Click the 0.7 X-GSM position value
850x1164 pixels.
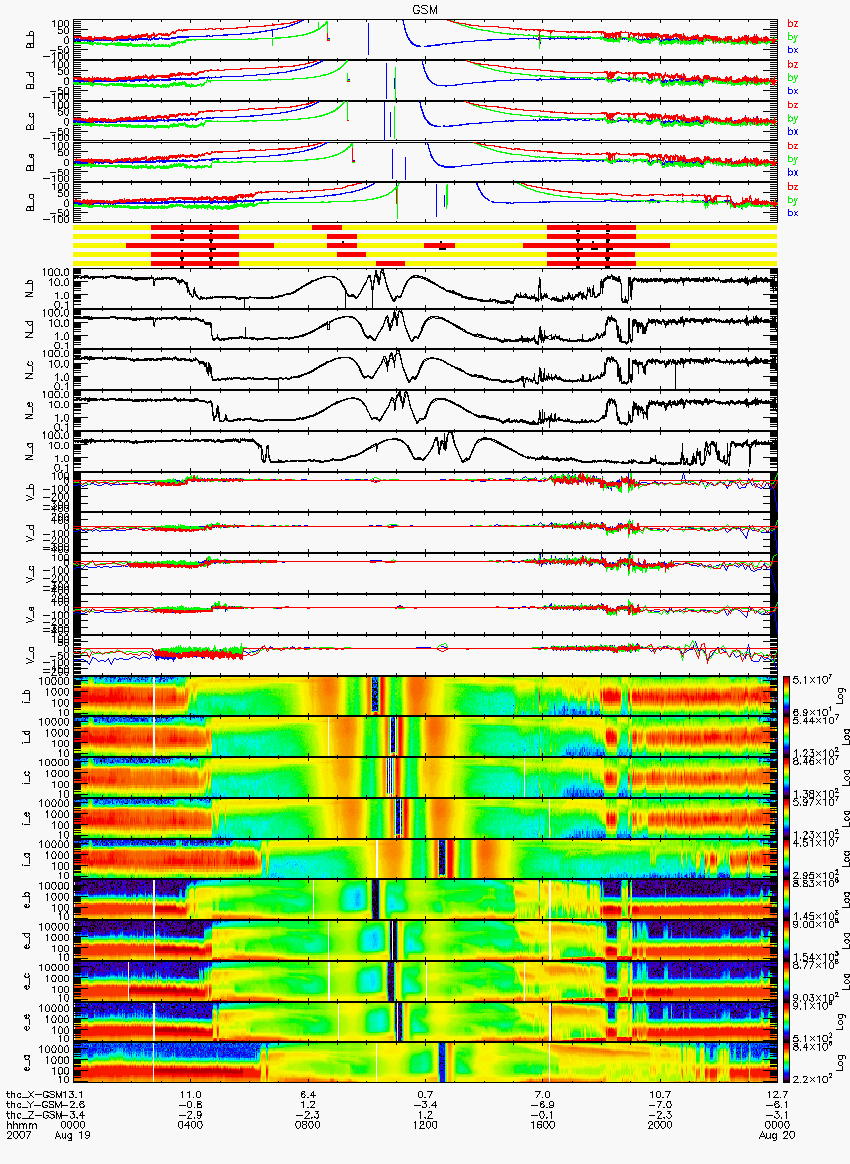[425, 1094]
